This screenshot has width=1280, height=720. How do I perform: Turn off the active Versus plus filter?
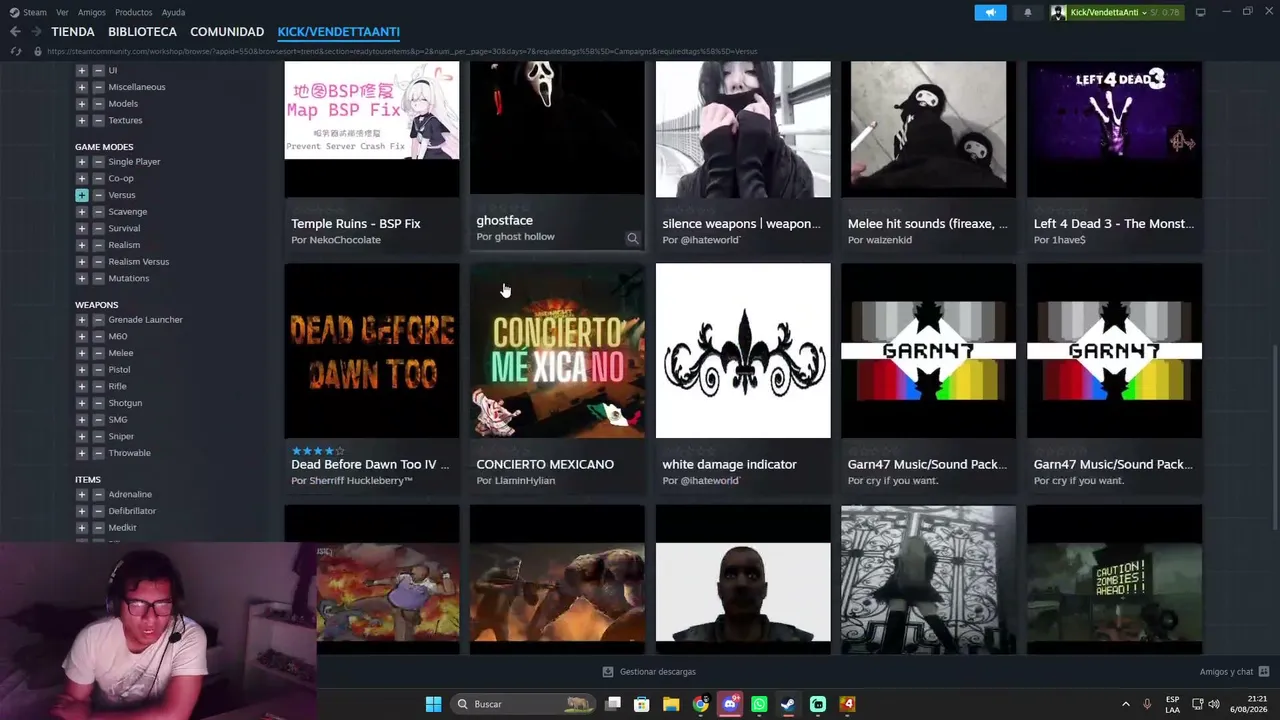(x=81, y=195)
